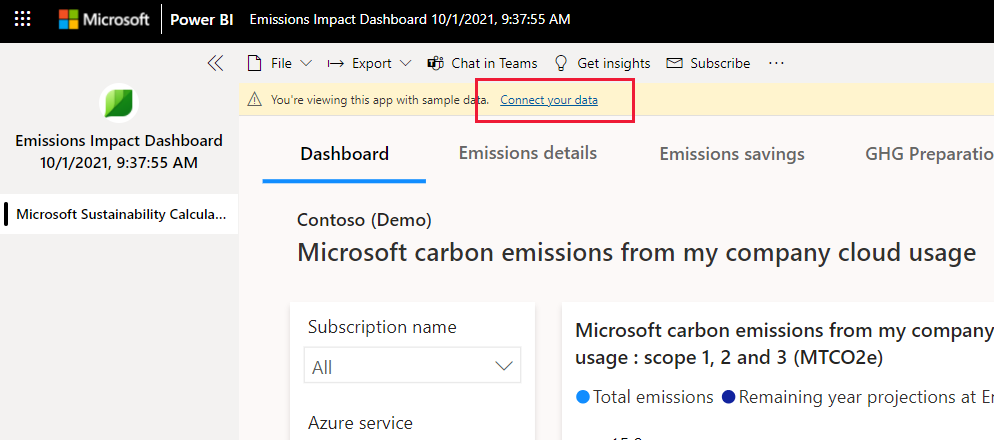Click the File page icon

(254, 63)
